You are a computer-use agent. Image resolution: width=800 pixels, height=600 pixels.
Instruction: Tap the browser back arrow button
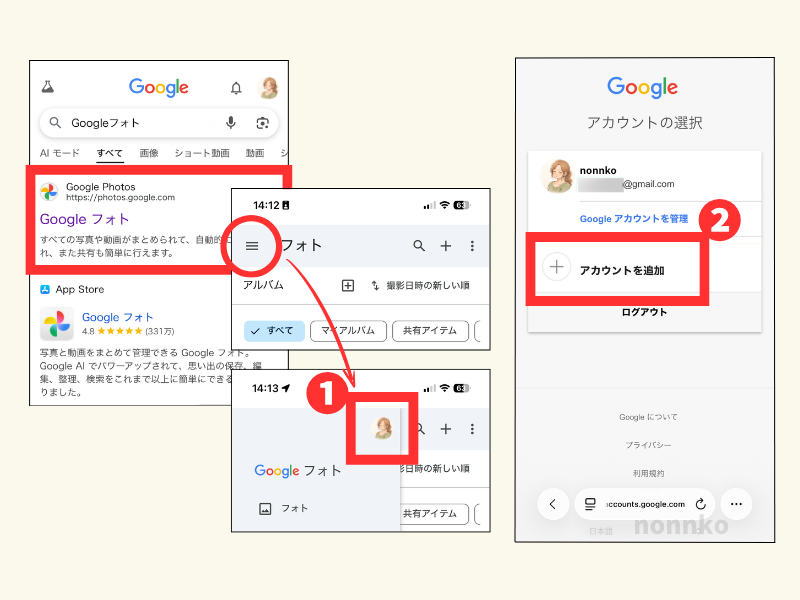pos(553,504)
